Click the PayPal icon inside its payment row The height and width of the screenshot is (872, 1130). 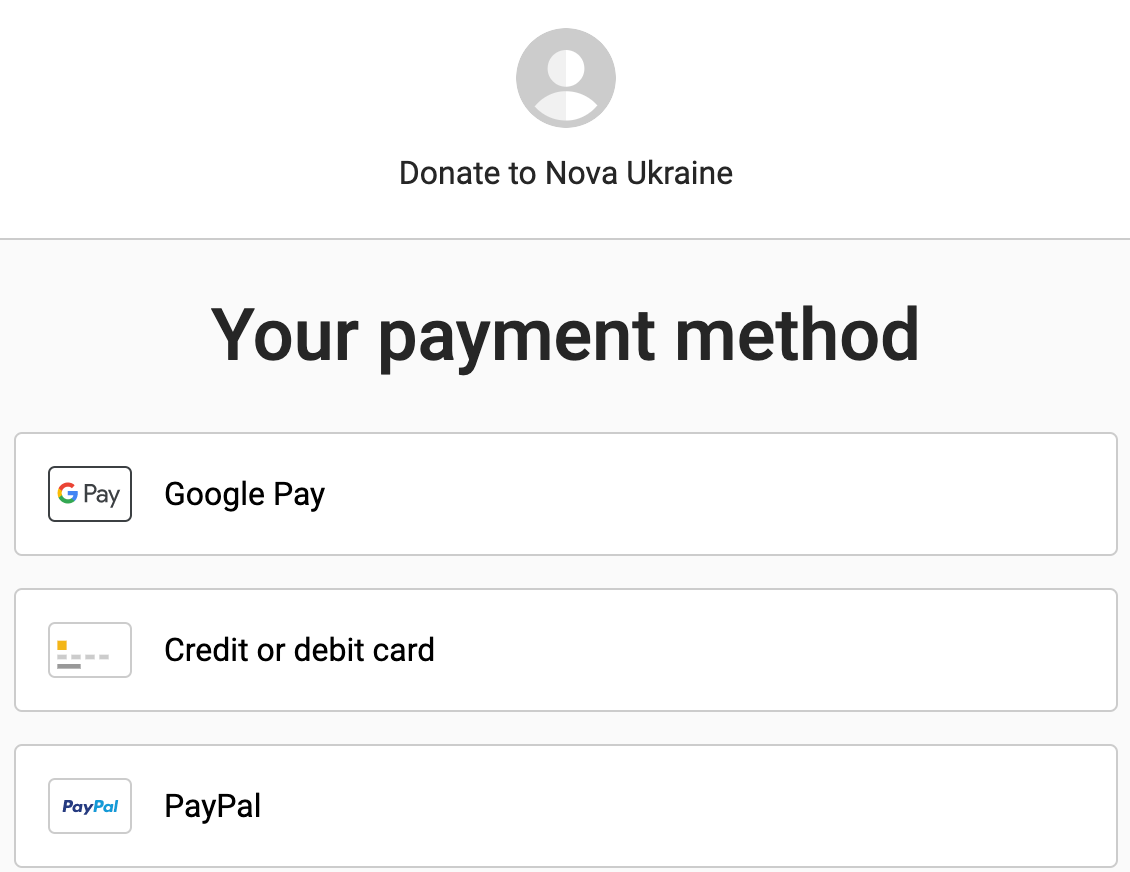(x=89, y=805)
